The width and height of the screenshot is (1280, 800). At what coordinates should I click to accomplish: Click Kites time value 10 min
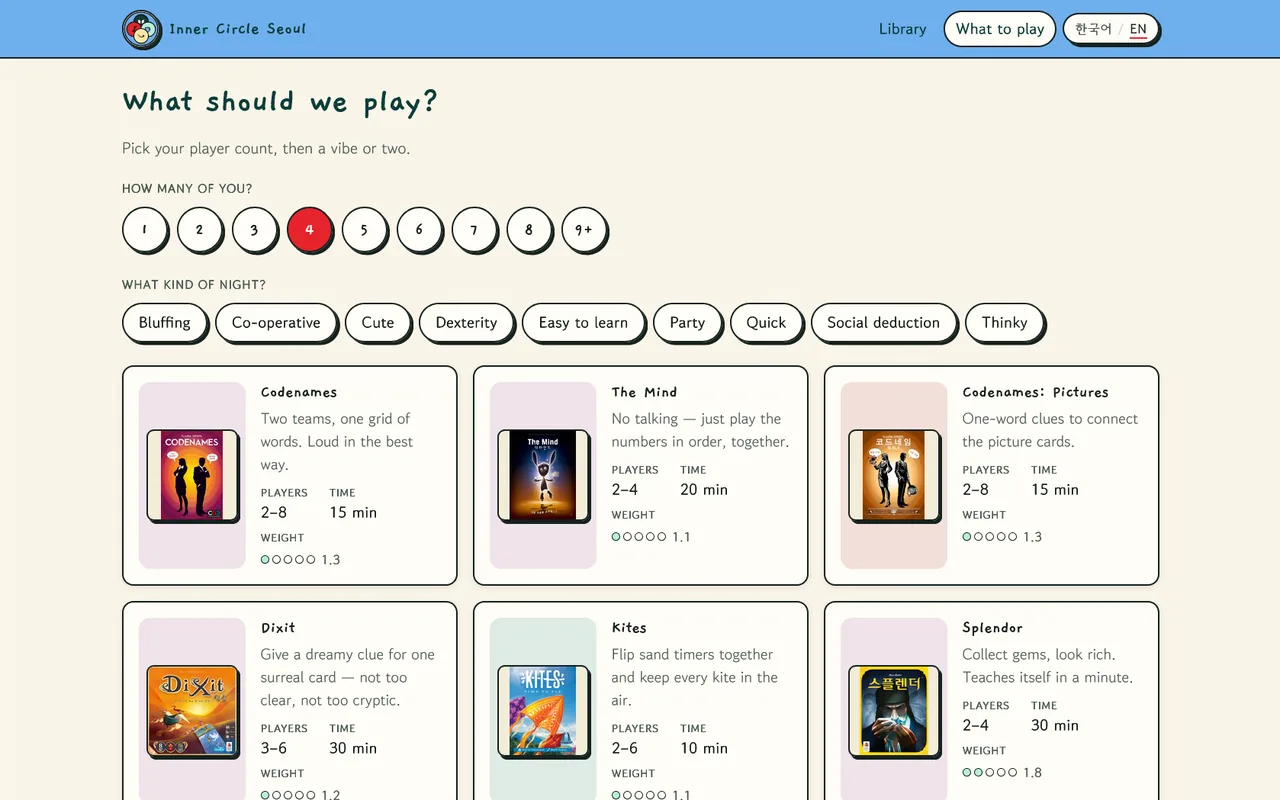(x=704, y=749)
